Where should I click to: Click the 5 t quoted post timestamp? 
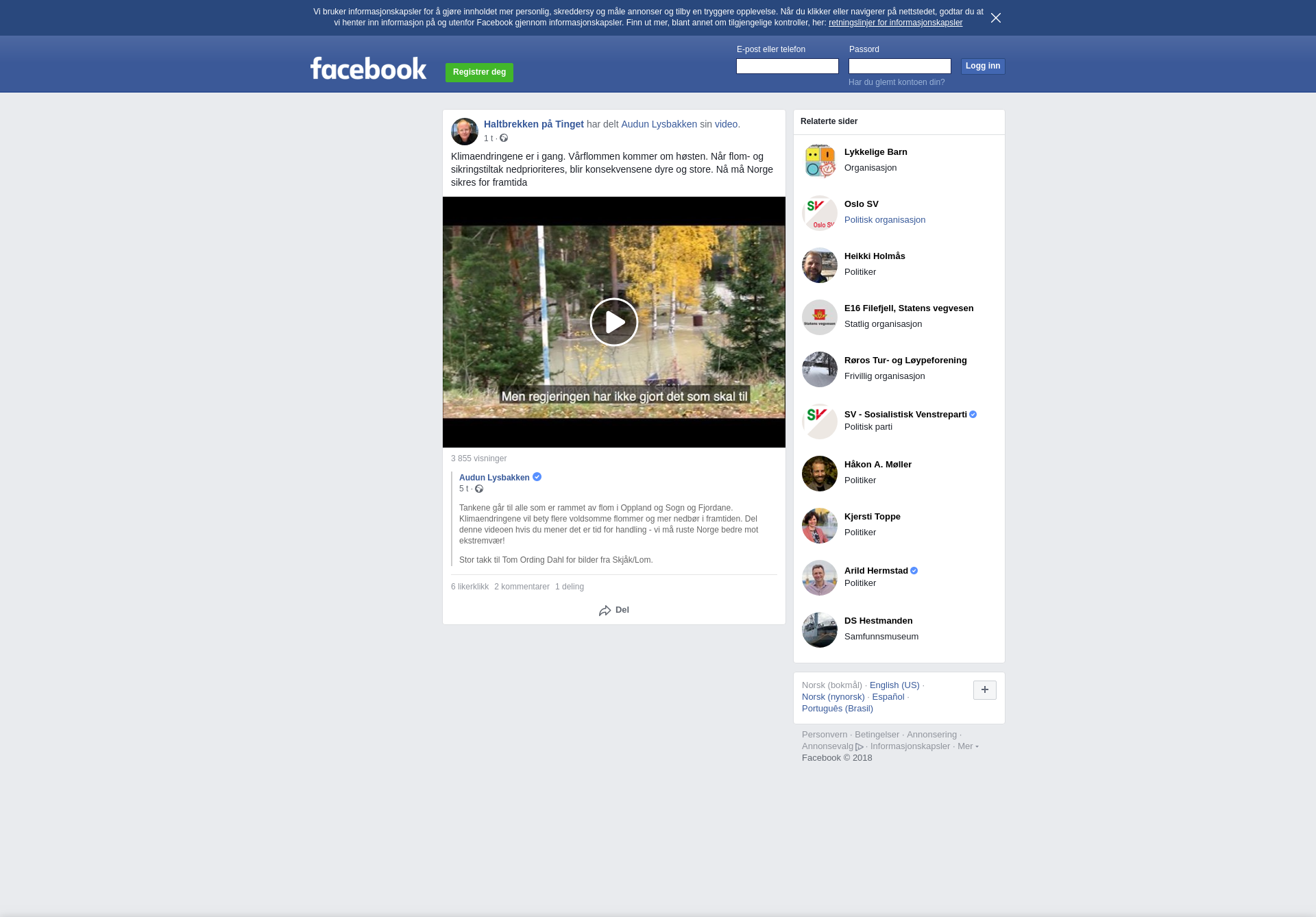pos(463,489)
